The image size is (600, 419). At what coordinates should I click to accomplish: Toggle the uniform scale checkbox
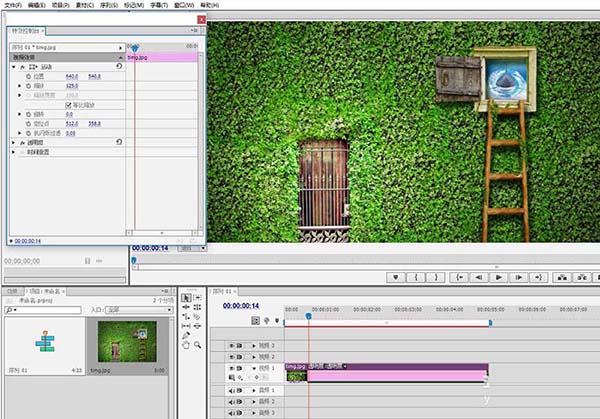(x=68, y=104)
